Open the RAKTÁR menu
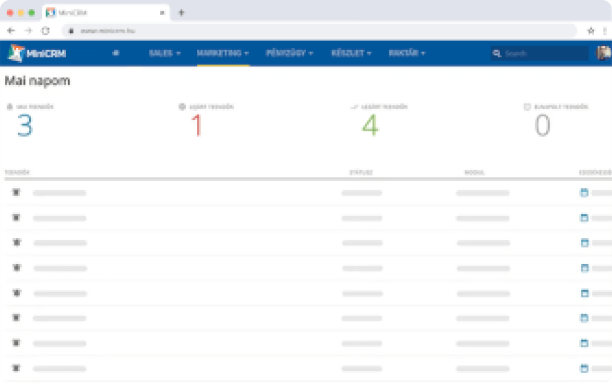The height and width of the screenshot is (384, 612). [407, 53]
